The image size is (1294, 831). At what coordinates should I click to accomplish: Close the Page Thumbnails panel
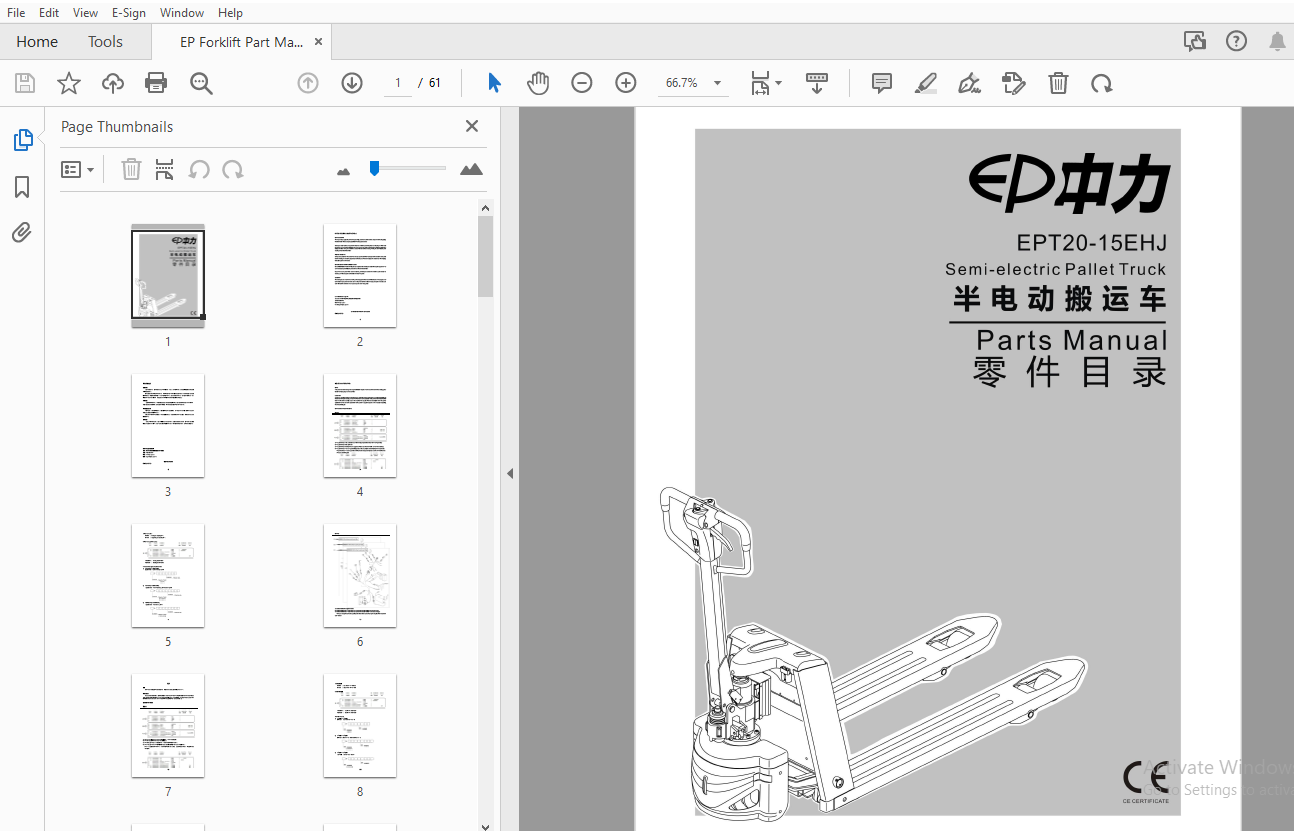coord(472,126)
